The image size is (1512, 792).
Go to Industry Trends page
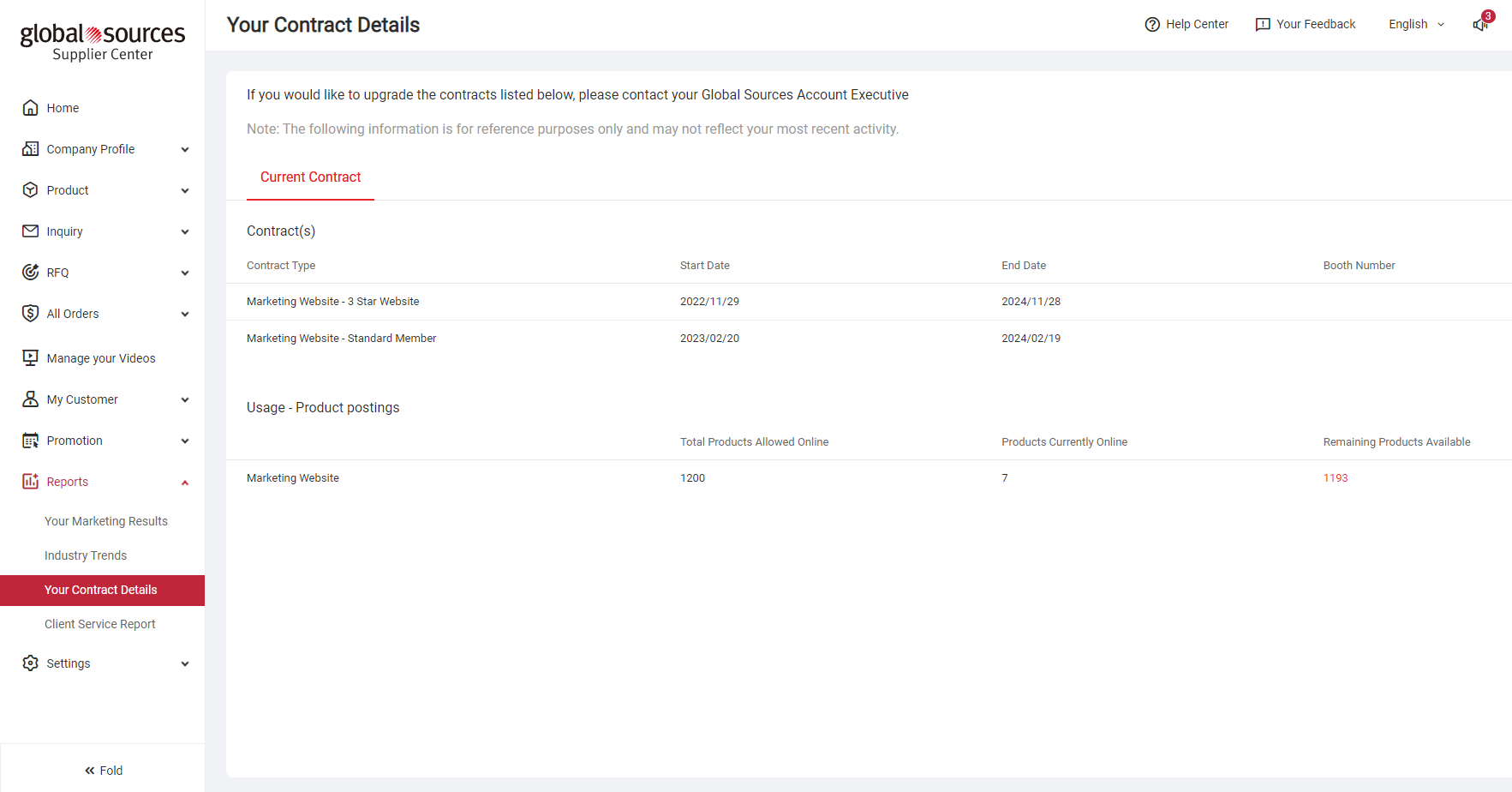click(86, 555)
